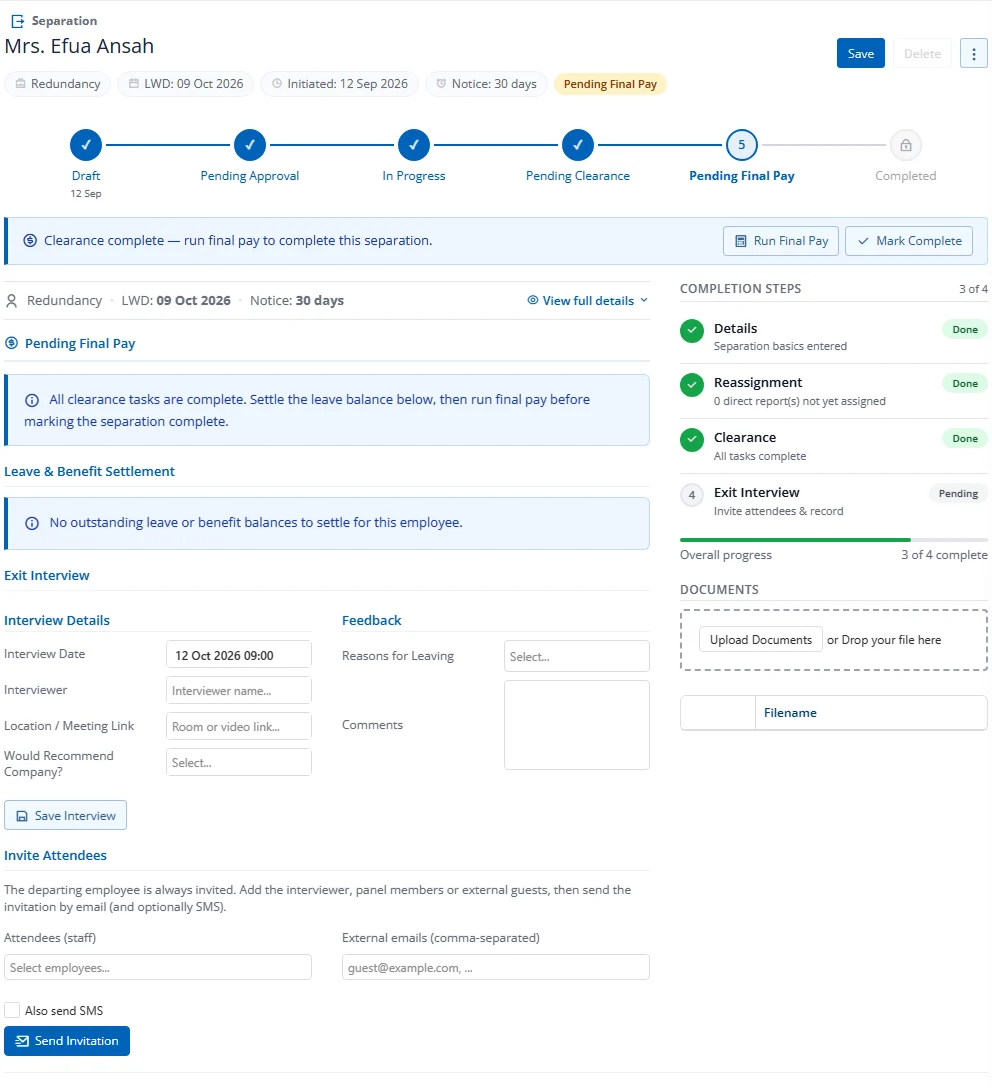Click green check icon for Details step
This screenshot has width=992, height=1088.
coord(692,331)
